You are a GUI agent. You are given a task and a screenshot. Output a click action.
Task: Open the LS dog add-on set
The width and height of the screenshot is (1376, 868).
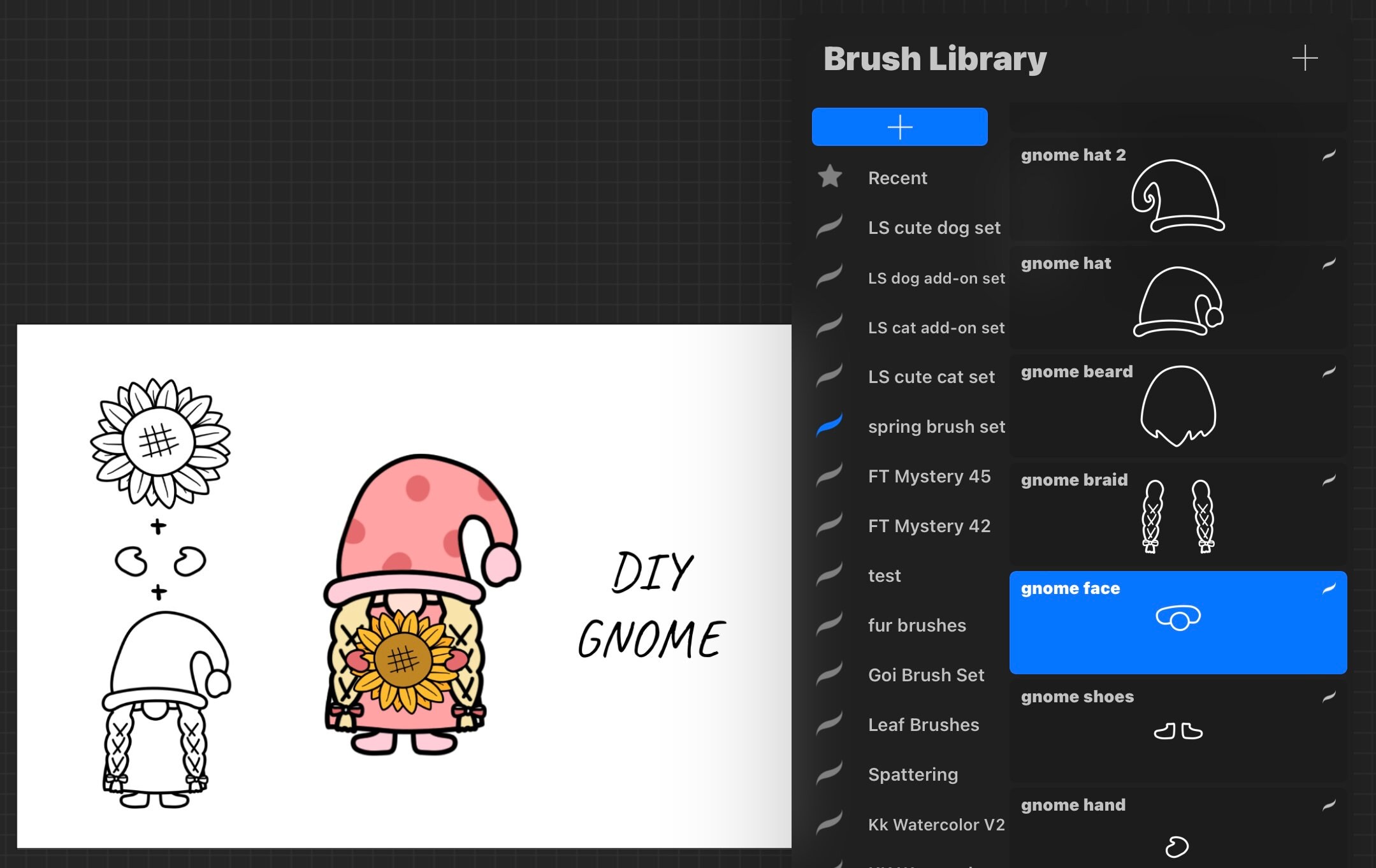910,278
